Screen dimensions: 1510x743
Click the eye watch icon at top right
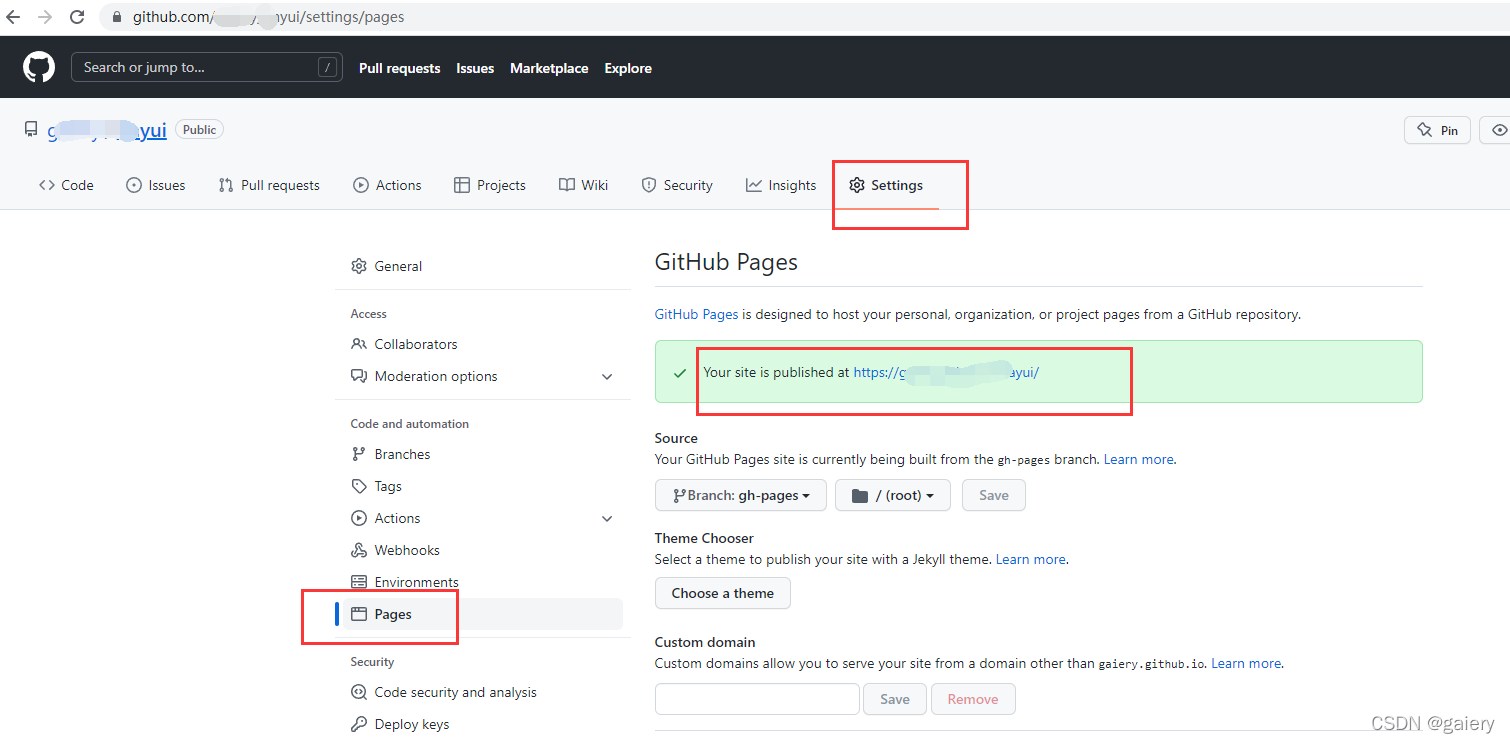click(x=1499, y=130)
